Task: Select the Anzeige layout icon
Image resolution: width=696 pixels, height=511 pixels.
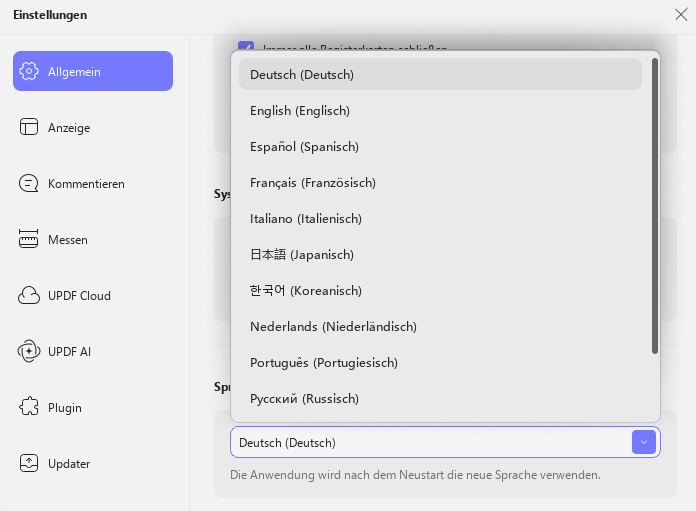Action: click(29, 127)
